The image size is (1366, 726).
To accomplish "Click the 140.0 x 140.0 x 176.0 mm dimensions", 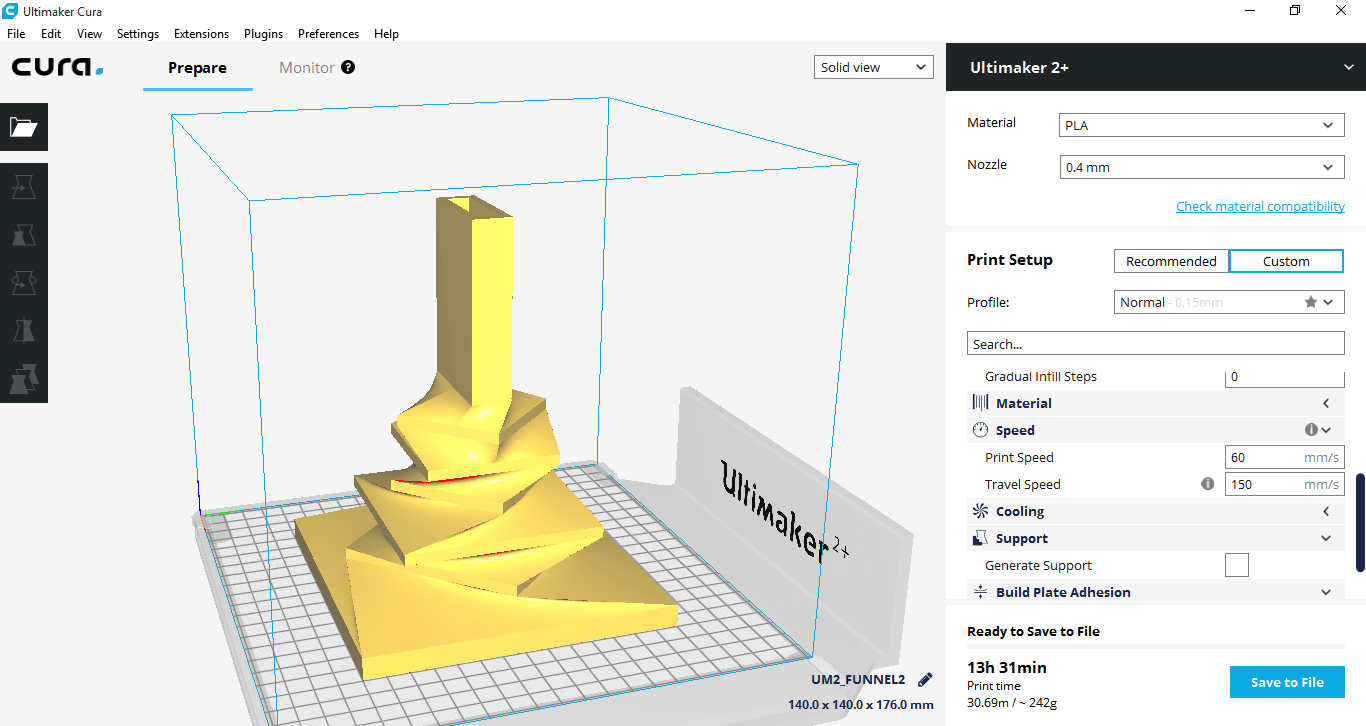I will click(x=861, y=704).
